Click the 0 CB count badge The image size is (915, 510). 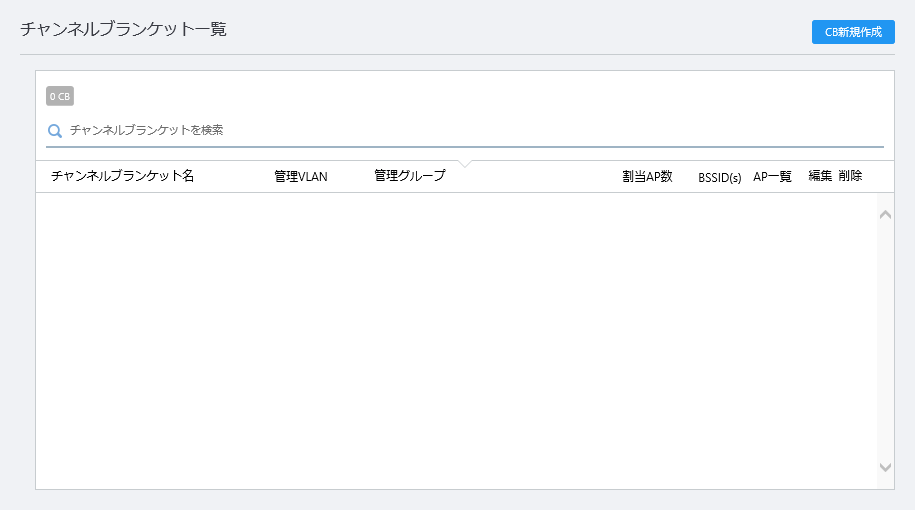(x=60, y=96)
